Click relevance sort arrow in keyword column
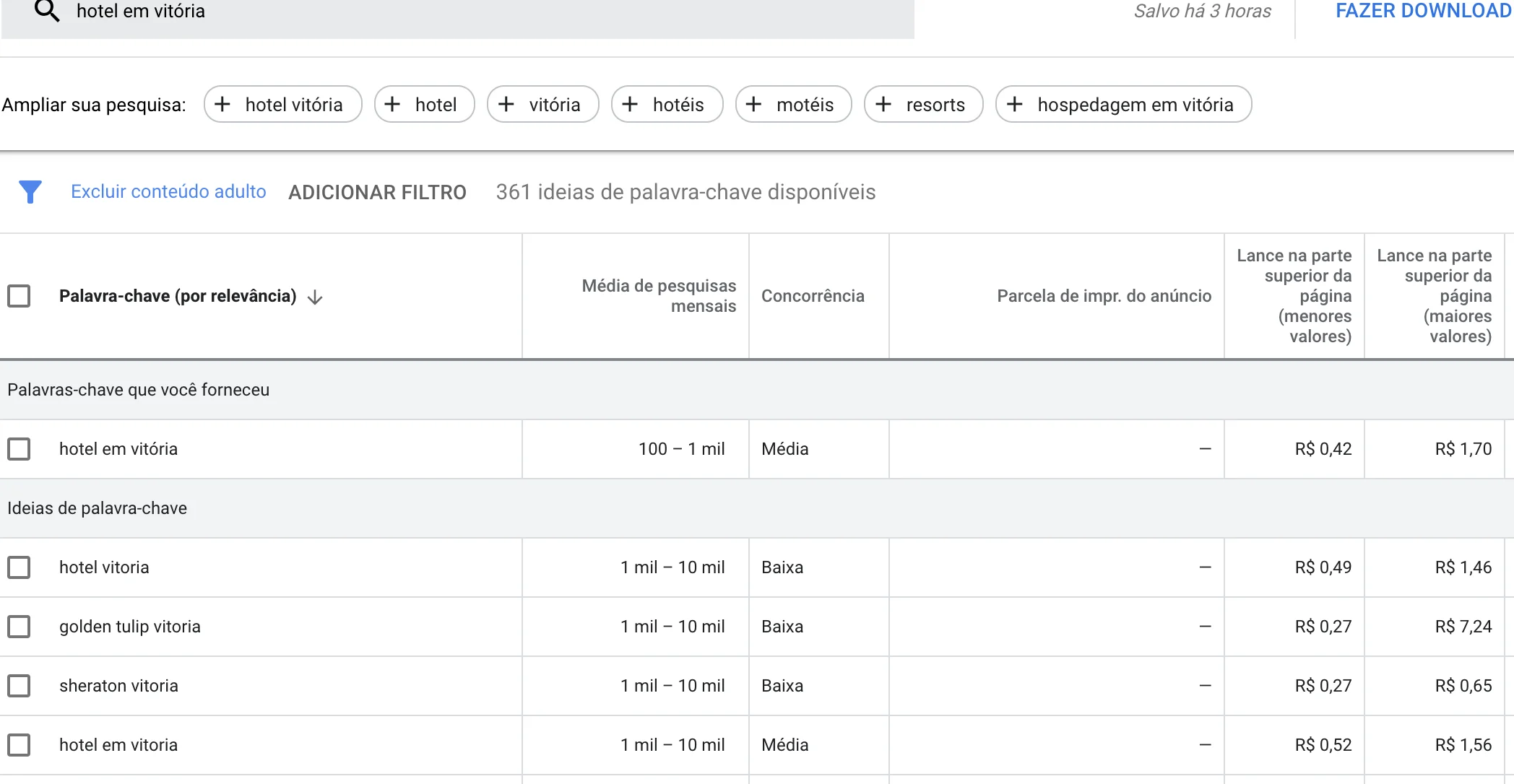Image resolution: width=1514 pixels, height=784 pixels. tap(315, 297)
